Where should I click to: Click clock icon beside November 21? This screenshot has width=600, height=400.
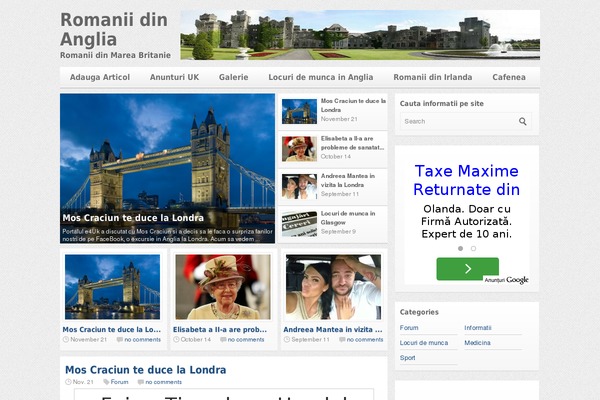65,340
